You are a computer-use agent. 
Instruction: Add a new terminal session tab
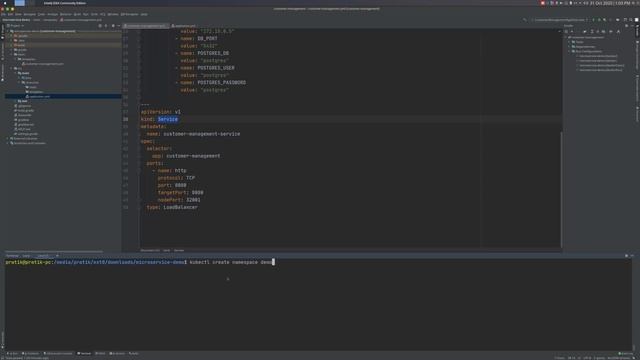pyautogui.click(x=57, y=256)
